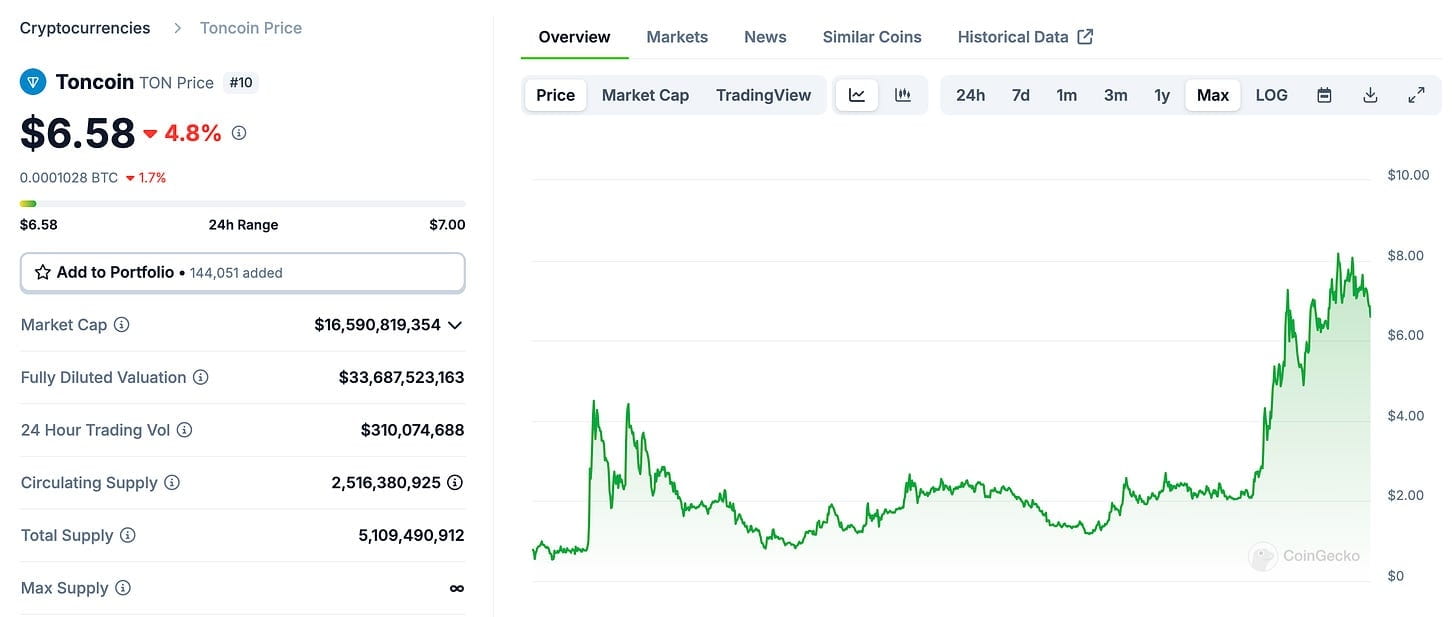
Task: Click the 24h Range price bar
Action: (x=242, y=204)
